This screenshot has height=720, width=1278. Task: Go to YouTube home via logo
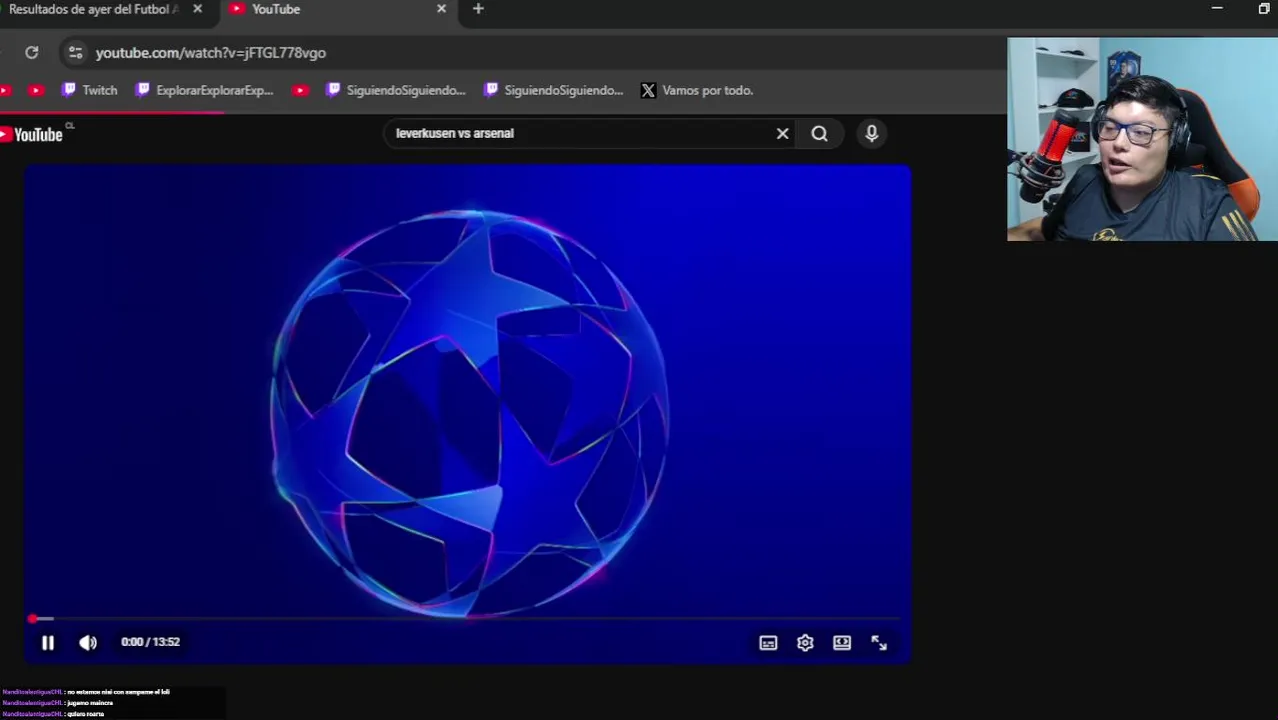point(32,134)
